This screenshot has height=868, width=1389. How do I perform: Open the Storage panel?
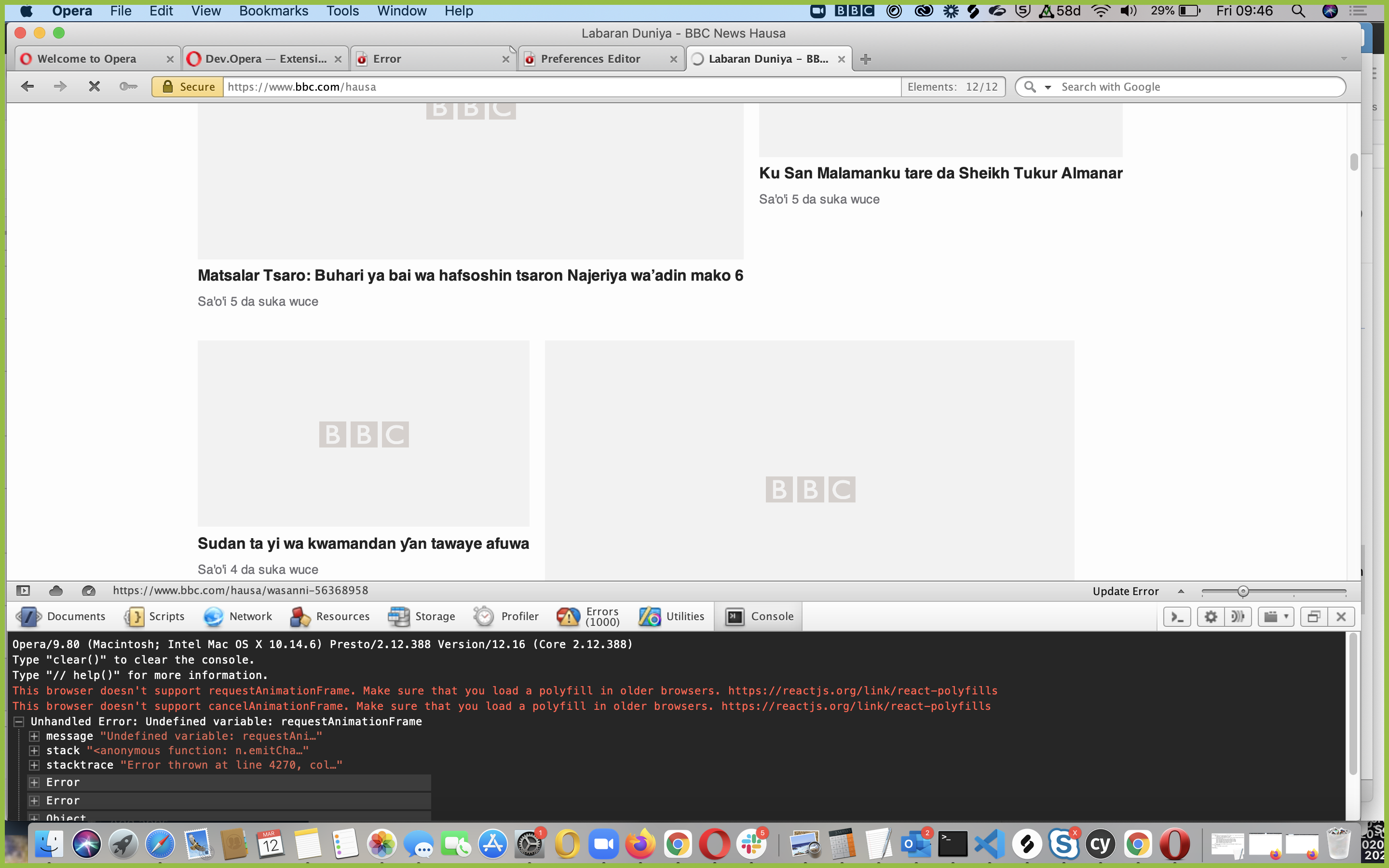pyautogui.click(x=422, y=617)
